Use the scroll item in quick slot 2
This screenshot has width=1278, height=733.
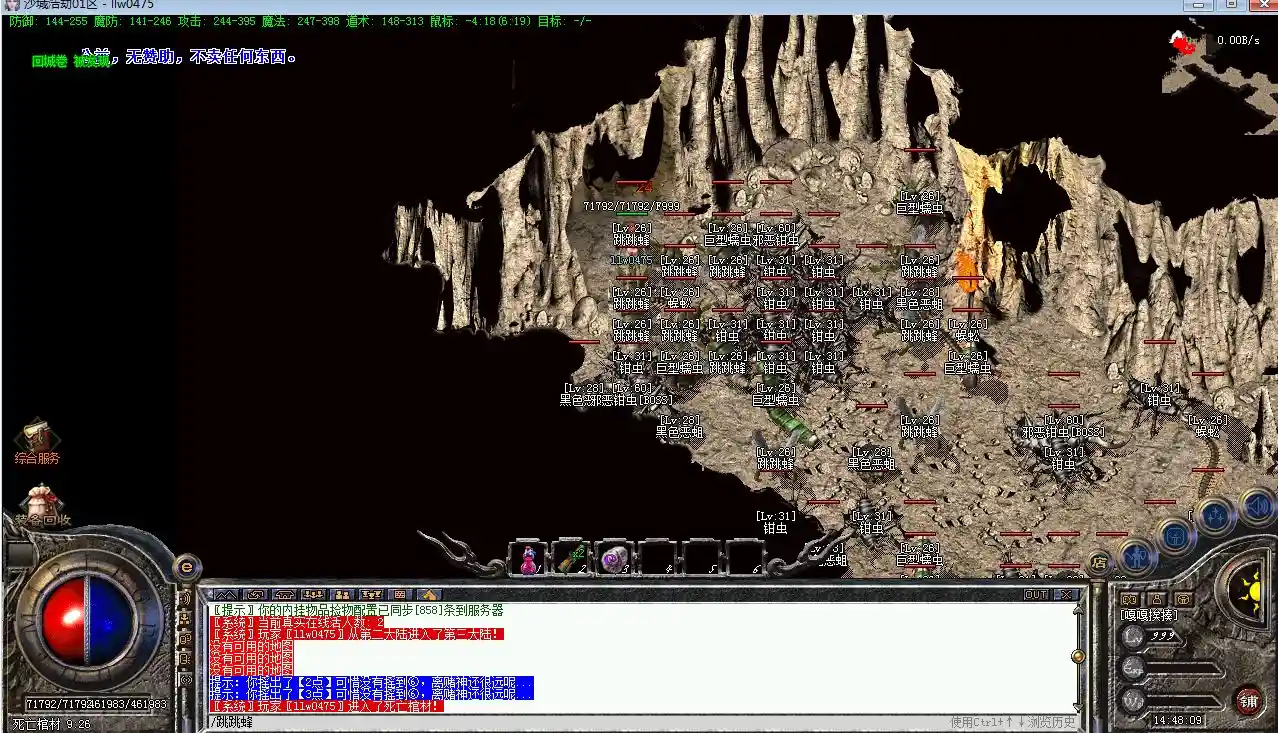click(571, 560)
